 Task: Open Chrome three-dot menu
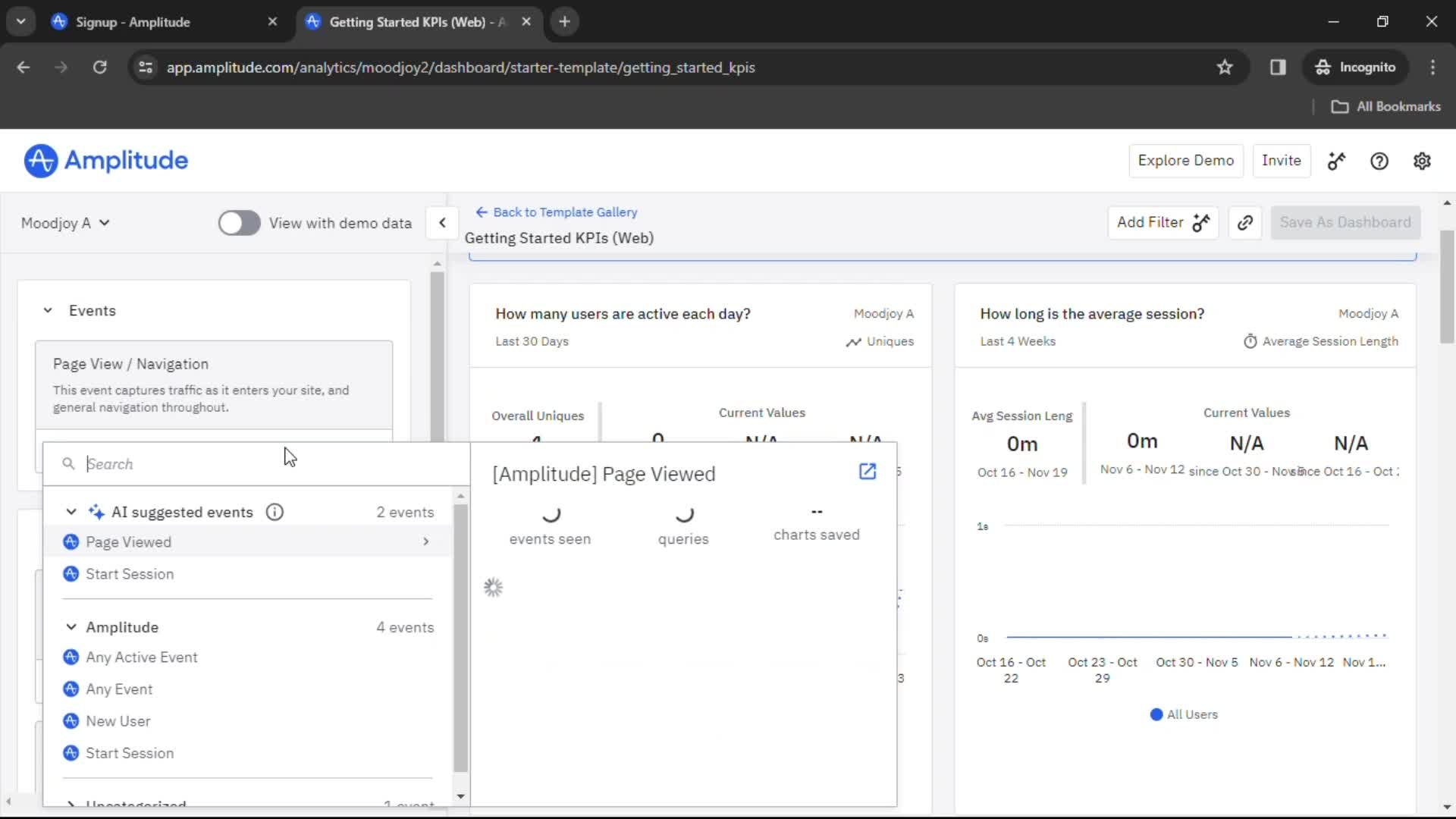pyautogui.click(x=1432, y=67)
